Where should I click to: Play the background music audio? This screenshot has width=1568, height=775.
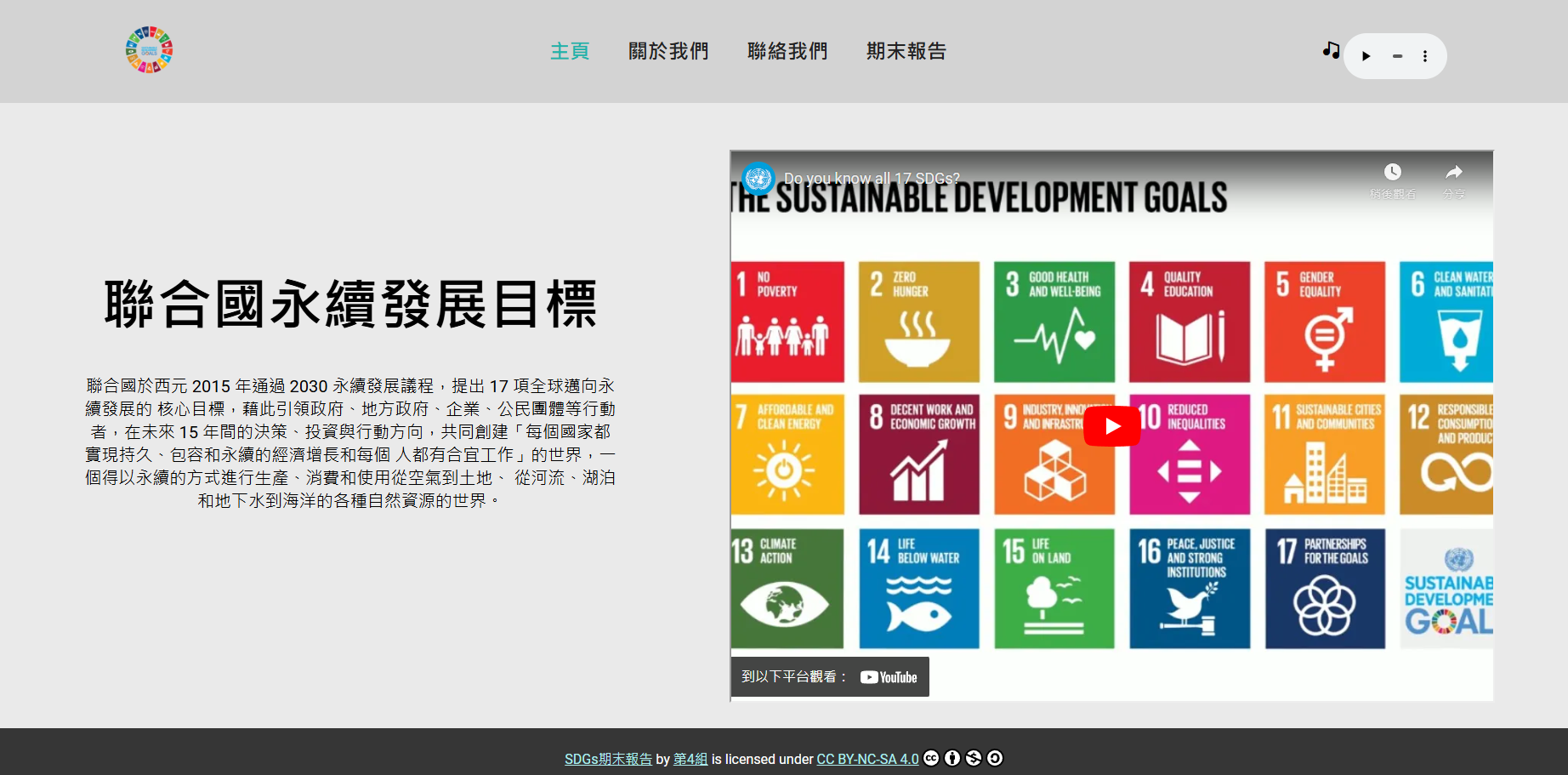click(1366, 56)
